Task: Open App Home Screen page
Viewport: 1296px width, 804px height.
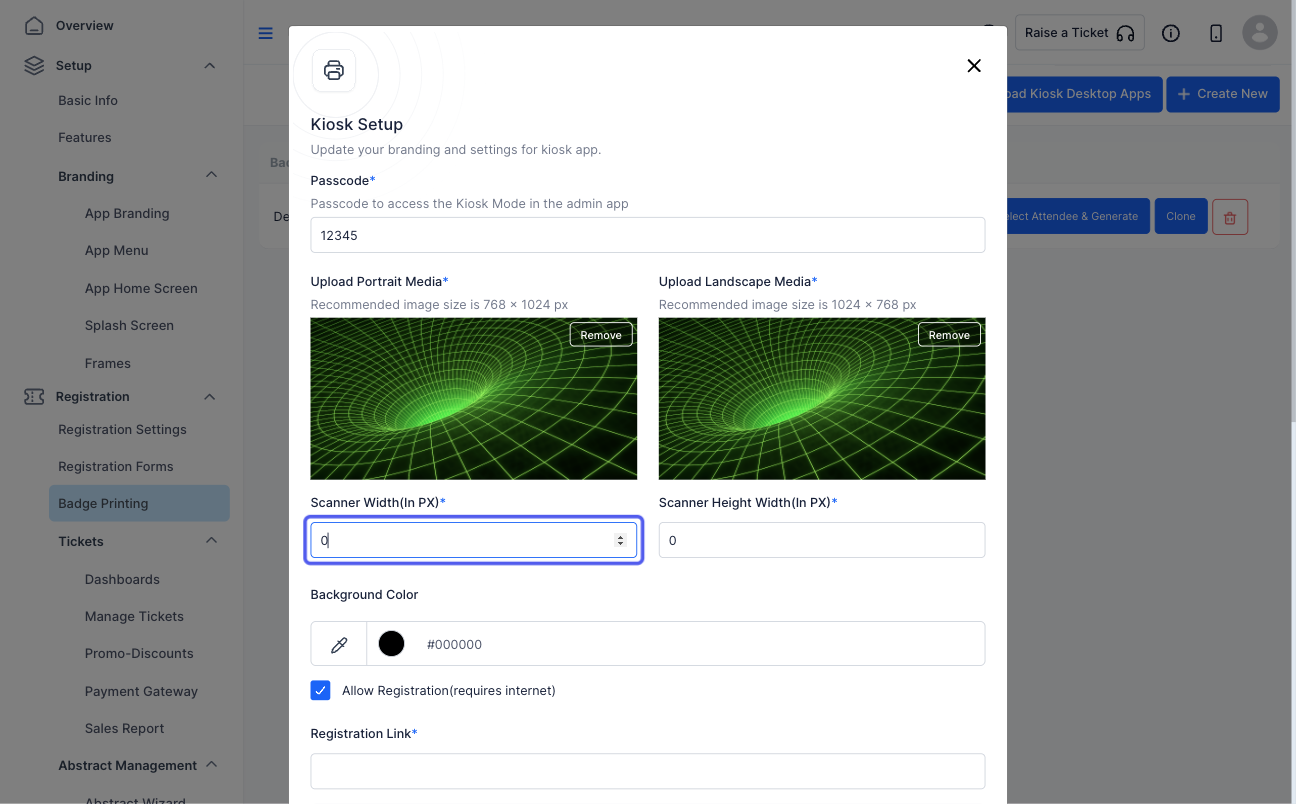Action: [141, 288]
